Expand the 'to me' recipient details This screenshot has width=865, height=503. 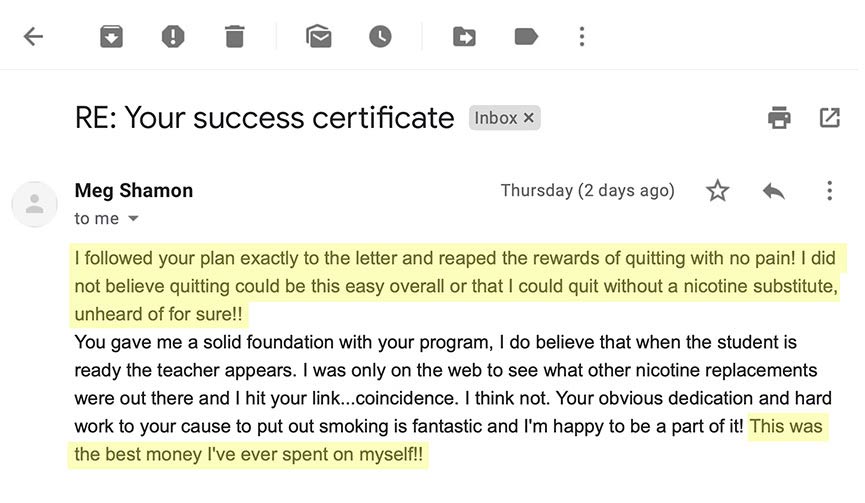[x=133, y=219]
